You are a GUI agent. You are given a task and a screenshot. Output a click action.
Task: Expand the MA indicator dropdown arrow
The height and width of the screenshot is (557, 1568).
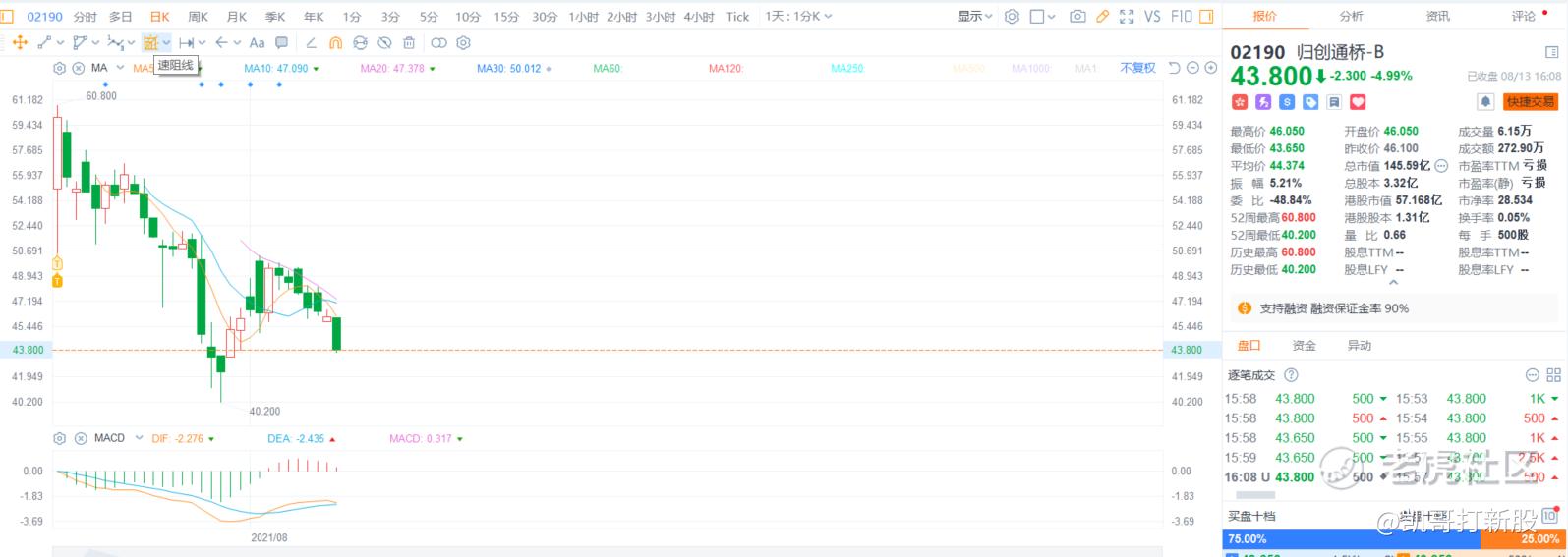point(120,69)
